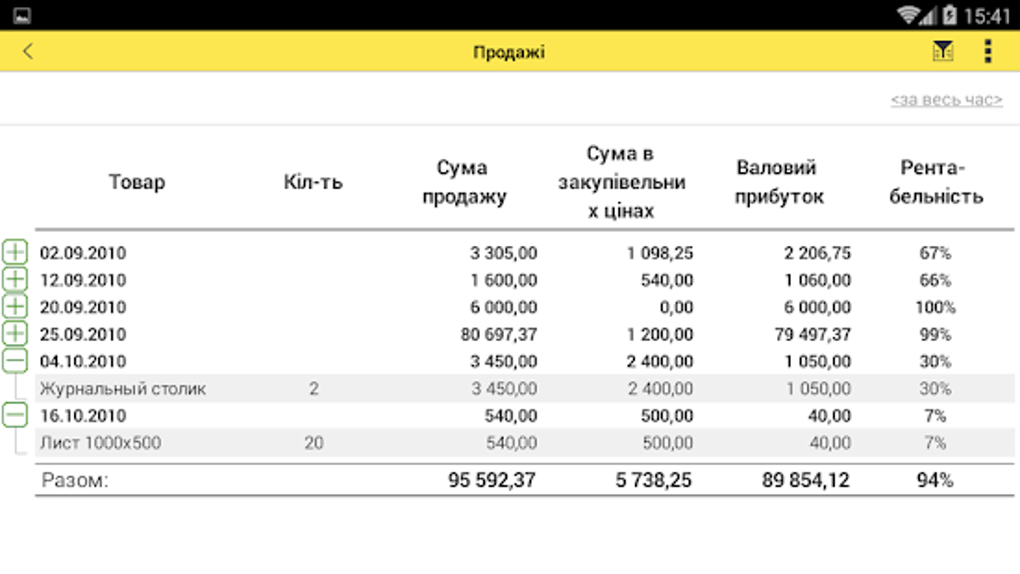
Task: Select the date 04.10.2010
Action: coord(83,361)
